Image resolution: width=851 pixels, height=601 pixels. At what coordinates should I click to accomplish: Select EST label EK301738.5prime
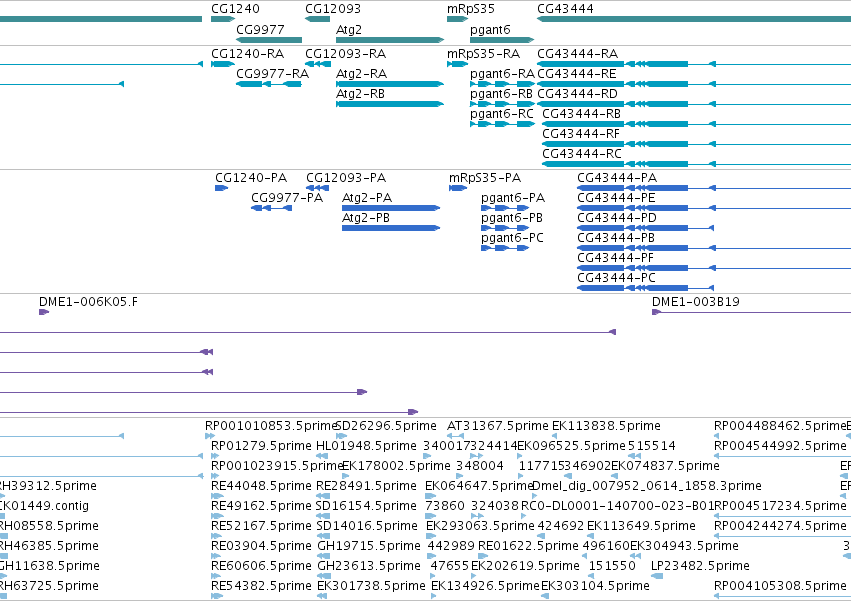click(371, 587)
